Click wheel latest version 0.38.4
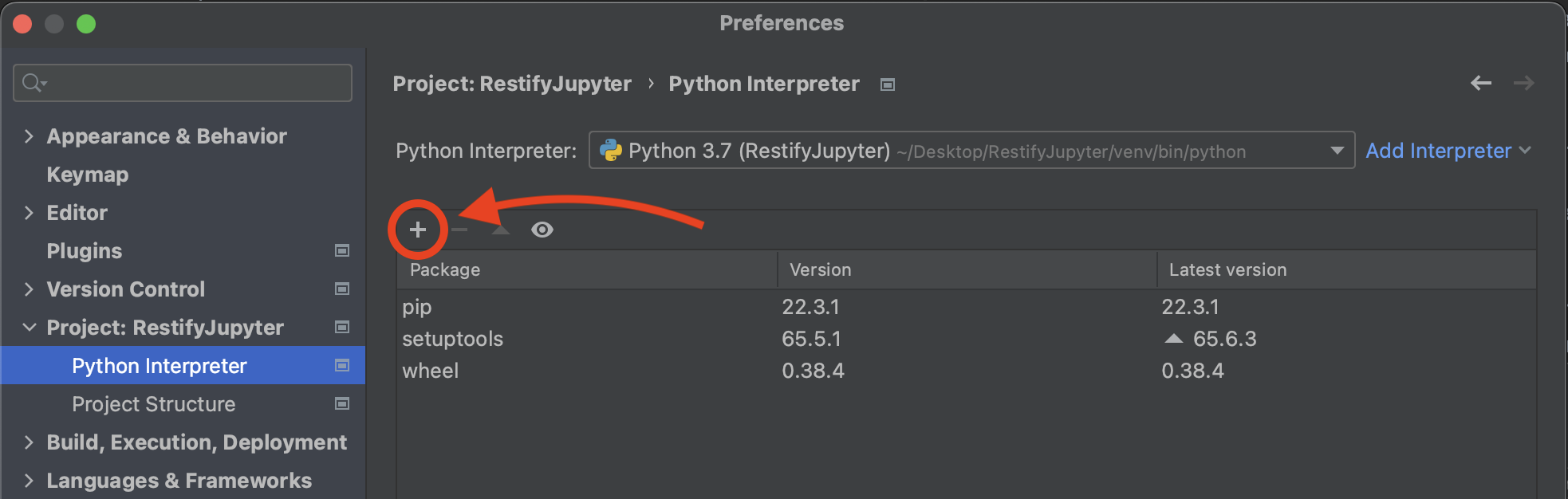The width and height of the screenshot is (1568, 499). click(1192, 371)
